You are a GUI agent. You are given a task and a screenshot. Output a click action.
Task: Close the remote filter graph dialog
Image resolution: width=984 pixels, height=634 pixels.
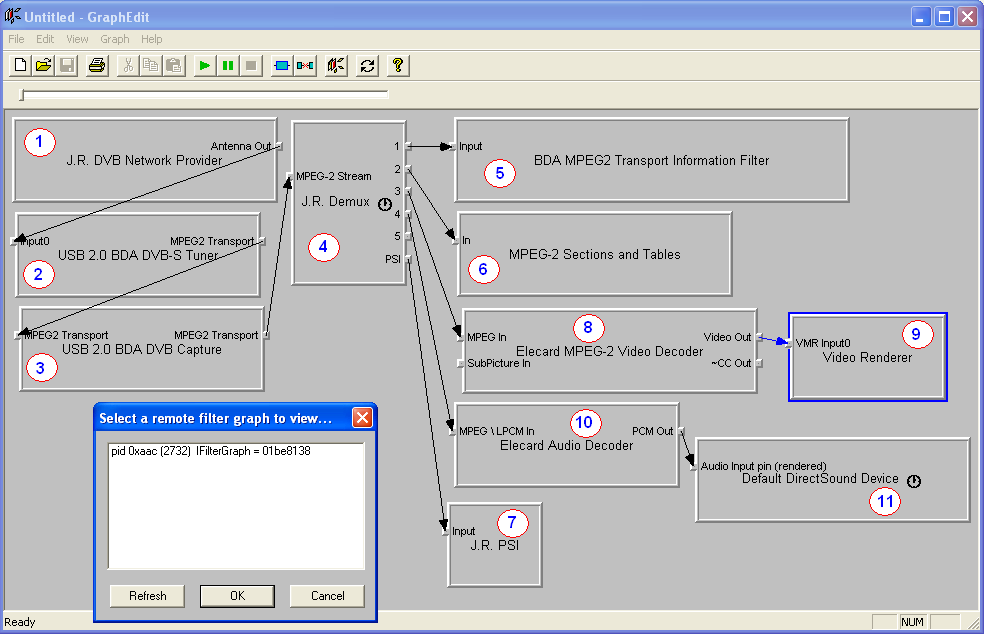pyautogui.click(x=363, y=417)
